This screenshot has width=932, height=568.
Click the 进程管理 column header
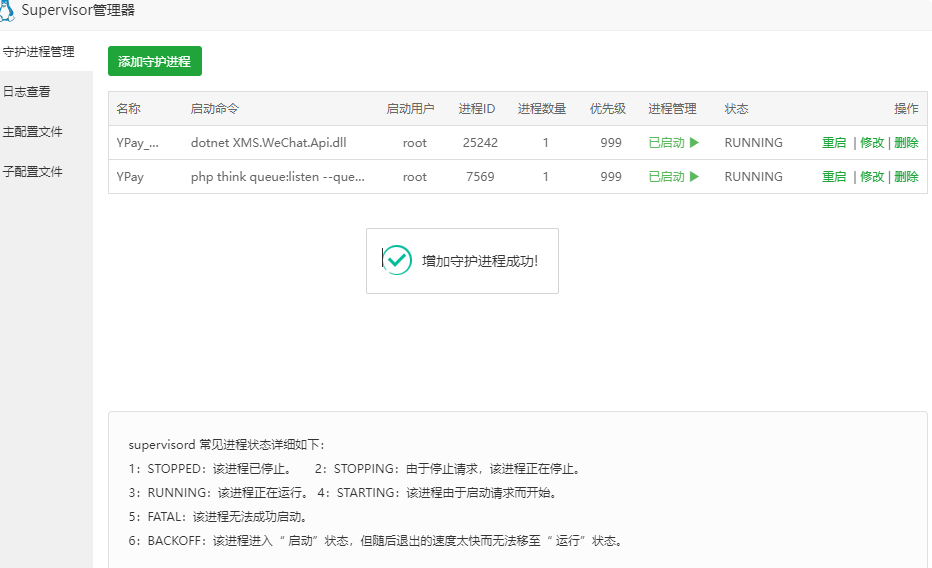(672, 109)
